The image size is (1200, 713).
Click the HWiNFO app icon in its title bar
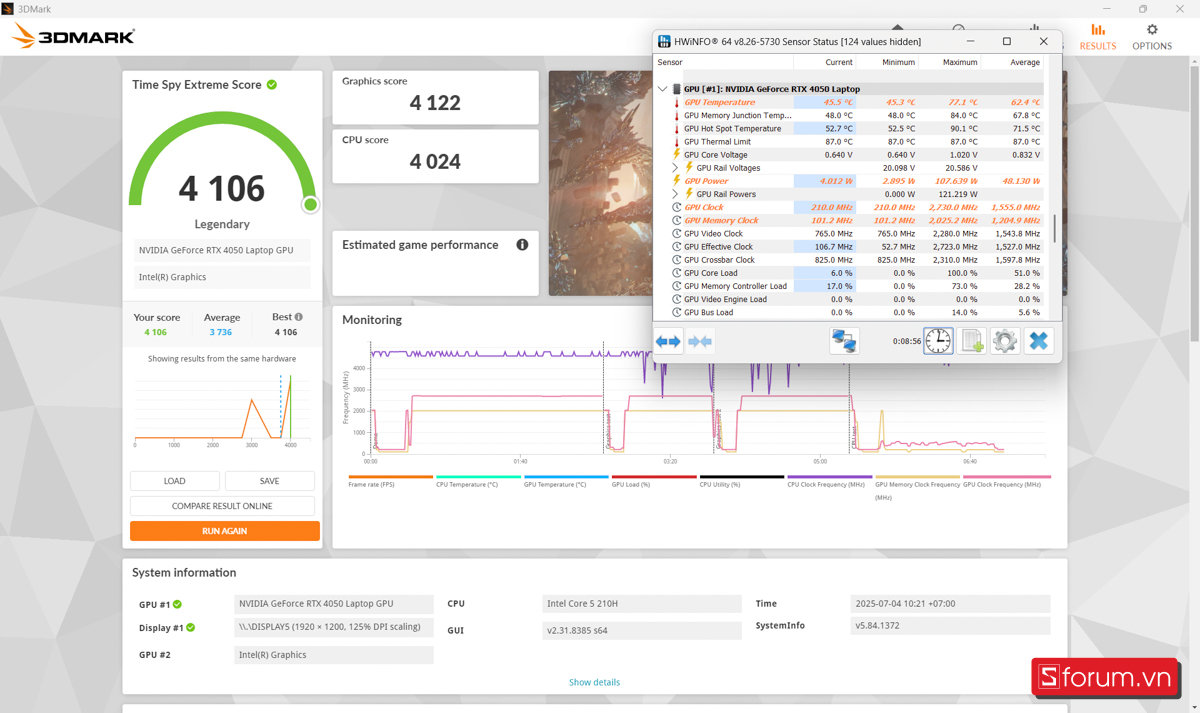point(664,41)
